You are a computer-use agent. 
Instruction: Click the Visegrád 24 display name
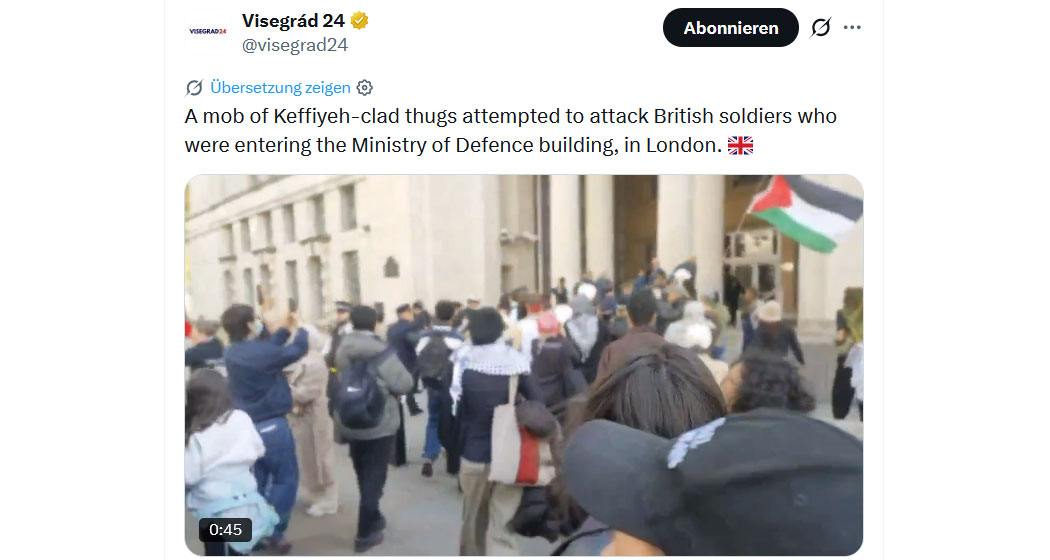[x=293, y=21]
